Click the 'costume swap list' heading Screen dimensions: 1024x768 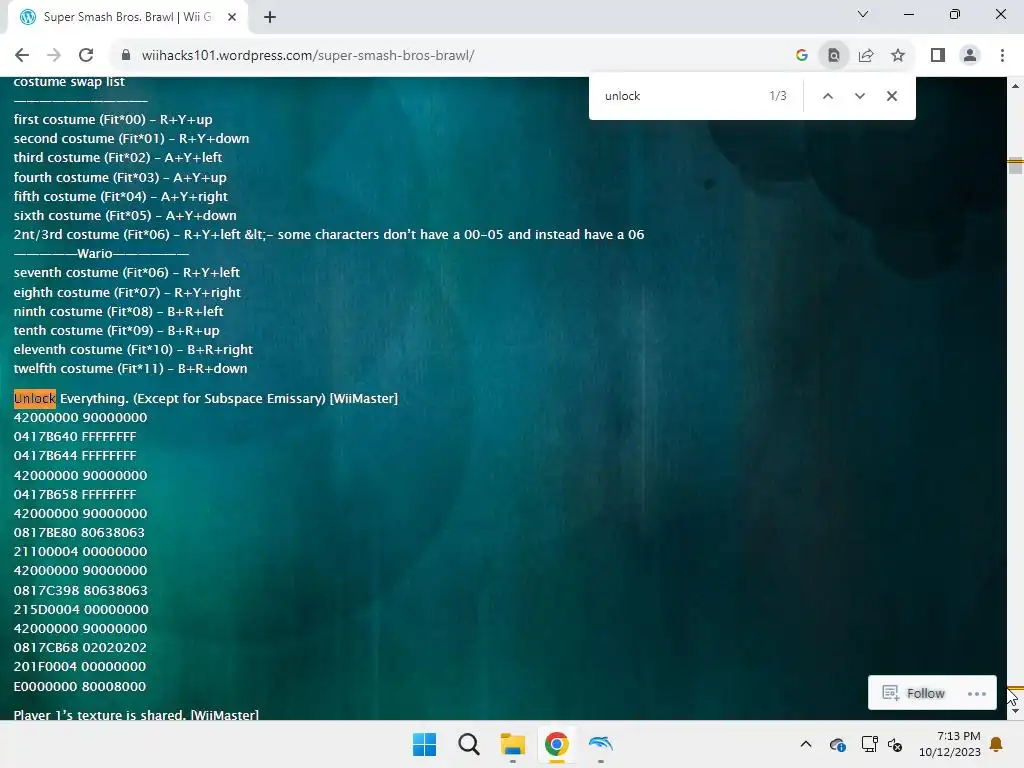point(69,82)
